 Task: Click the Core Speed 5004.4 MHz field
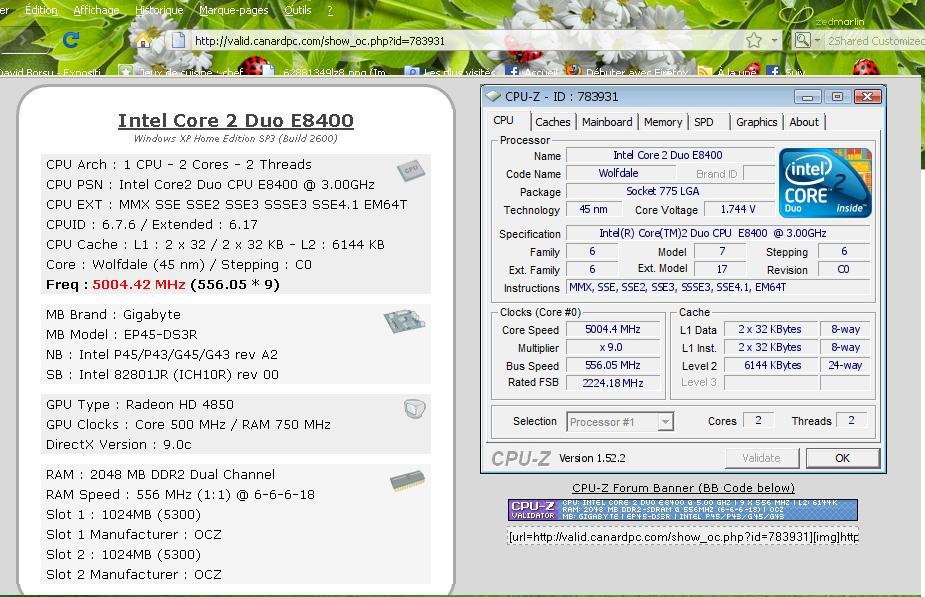tap(613, 329)
